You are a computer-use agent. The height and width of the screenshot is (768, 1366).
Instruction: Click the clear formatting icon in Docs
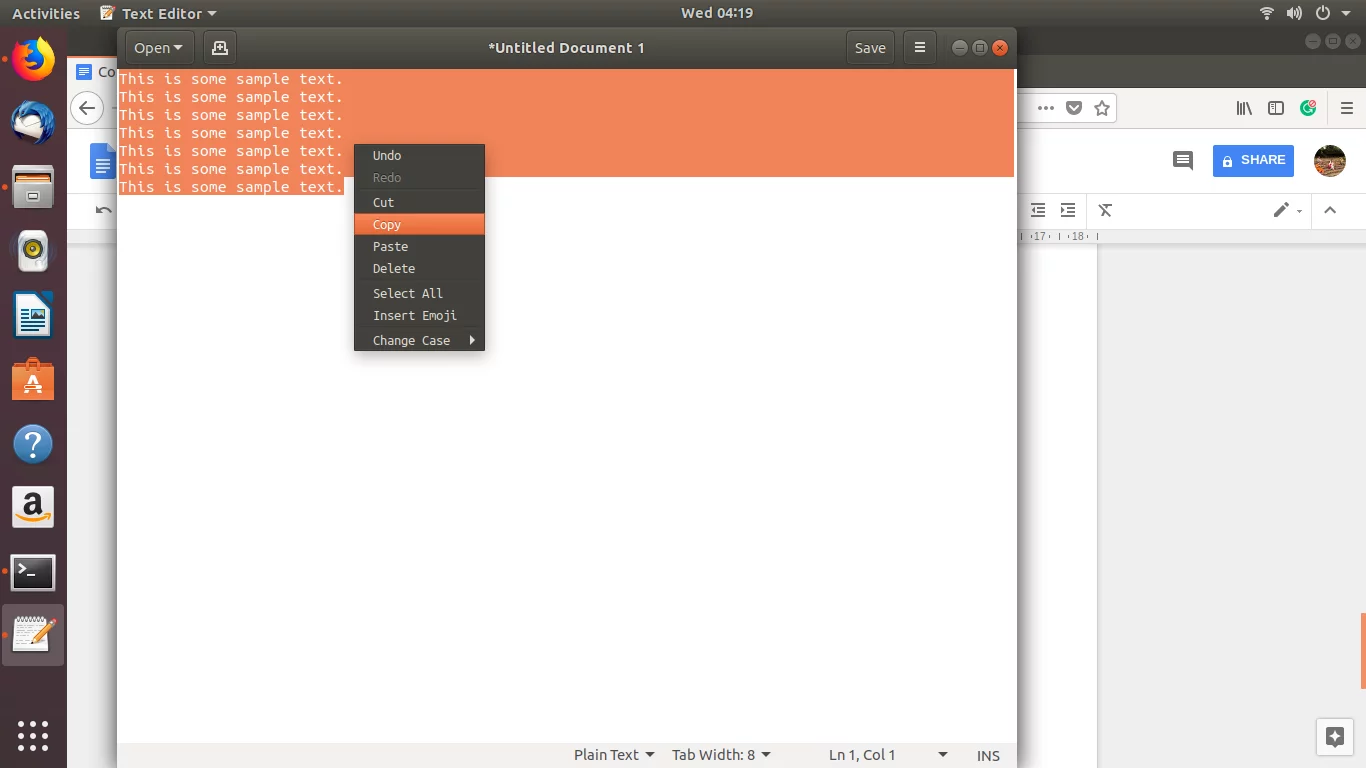(x=1105, y=210)
